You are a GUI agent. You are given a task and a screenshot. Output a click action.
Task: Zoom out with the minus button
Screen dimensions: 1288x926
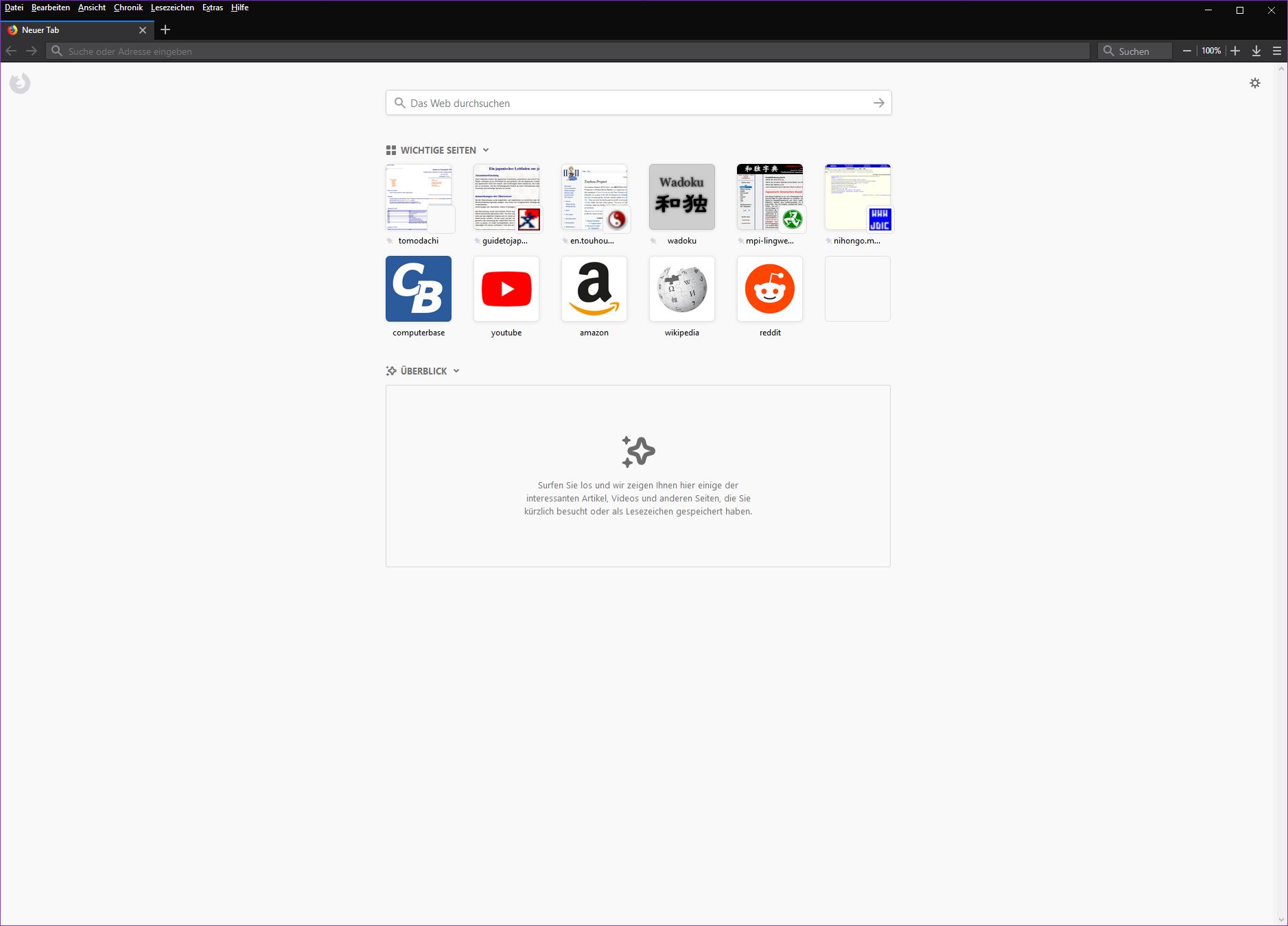click(x=1187, y=51)
